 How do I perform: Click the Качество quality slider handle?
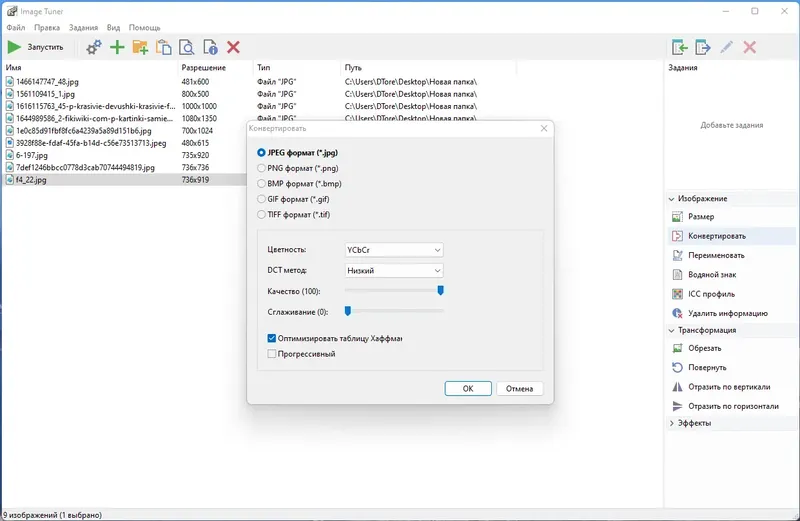point(440,290)
